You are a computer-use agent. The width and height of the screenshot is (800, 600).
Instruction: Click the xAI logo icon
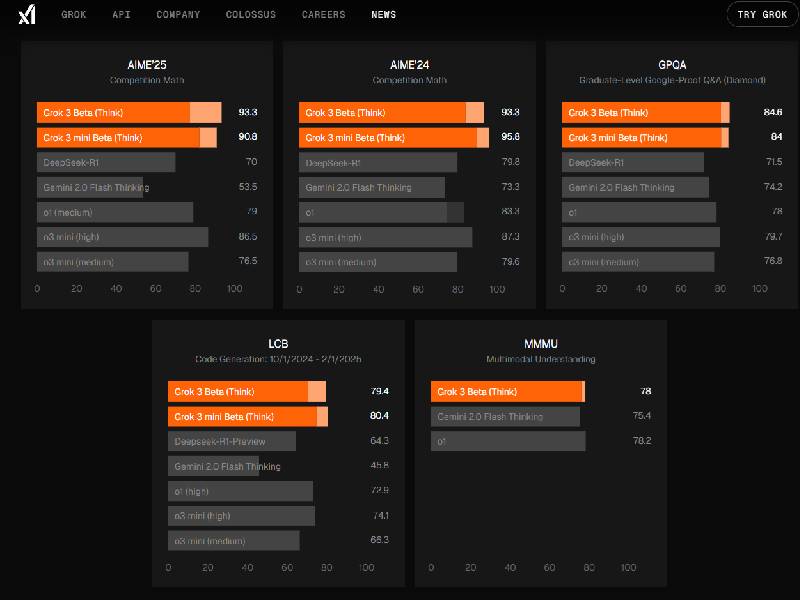(x=28, y=14)
